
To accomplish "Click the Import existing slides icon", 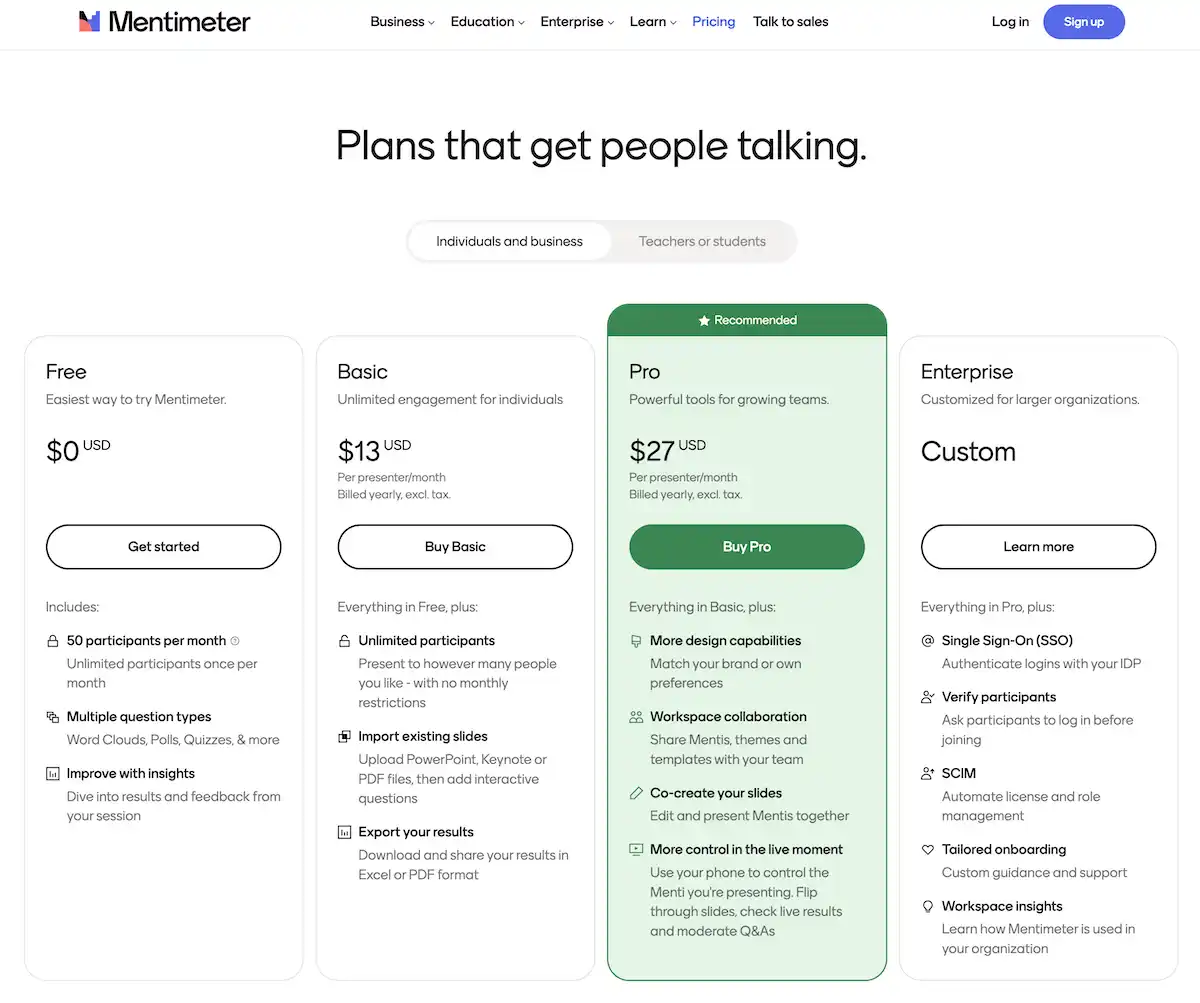I will click(343, 736).
